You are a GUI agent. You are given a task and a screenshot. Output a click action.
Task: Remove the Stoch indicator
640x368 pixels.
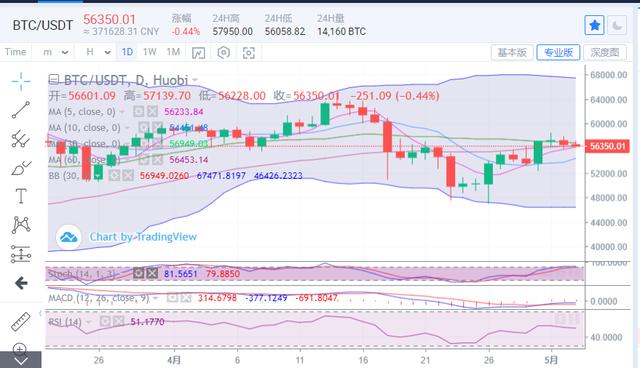point(152,273)
